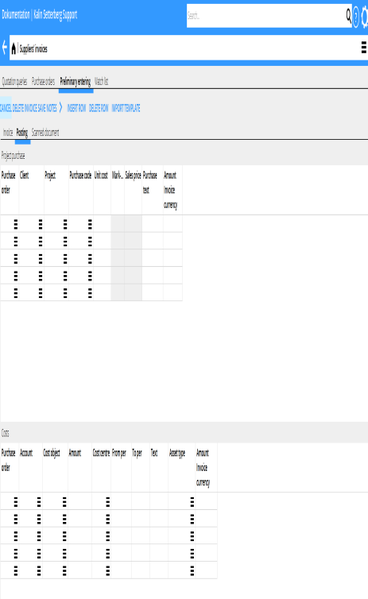368x599 pixels.
Task: Open Purchase order lookup in first Costs row
Action: coord(16,502)
